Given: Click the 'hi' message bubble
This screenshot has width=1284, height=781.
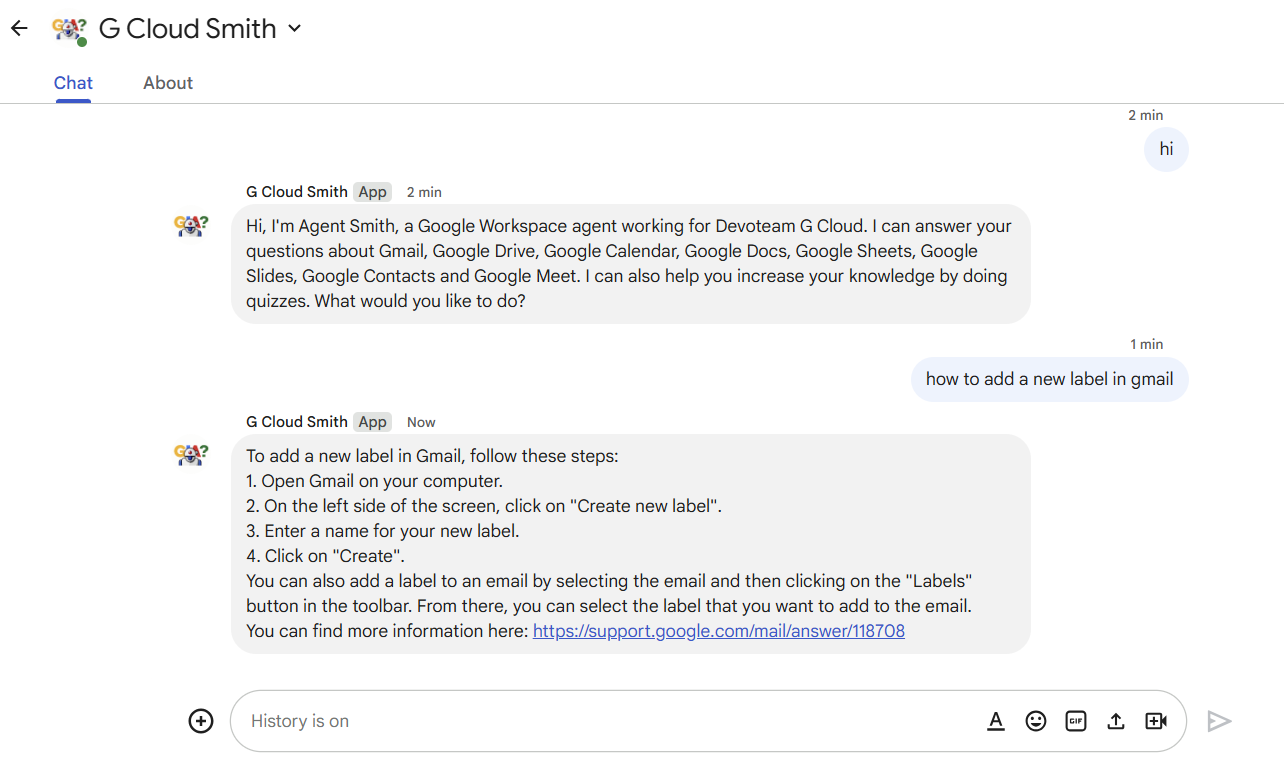Looking at the screenshot, I should point(1166,150).
